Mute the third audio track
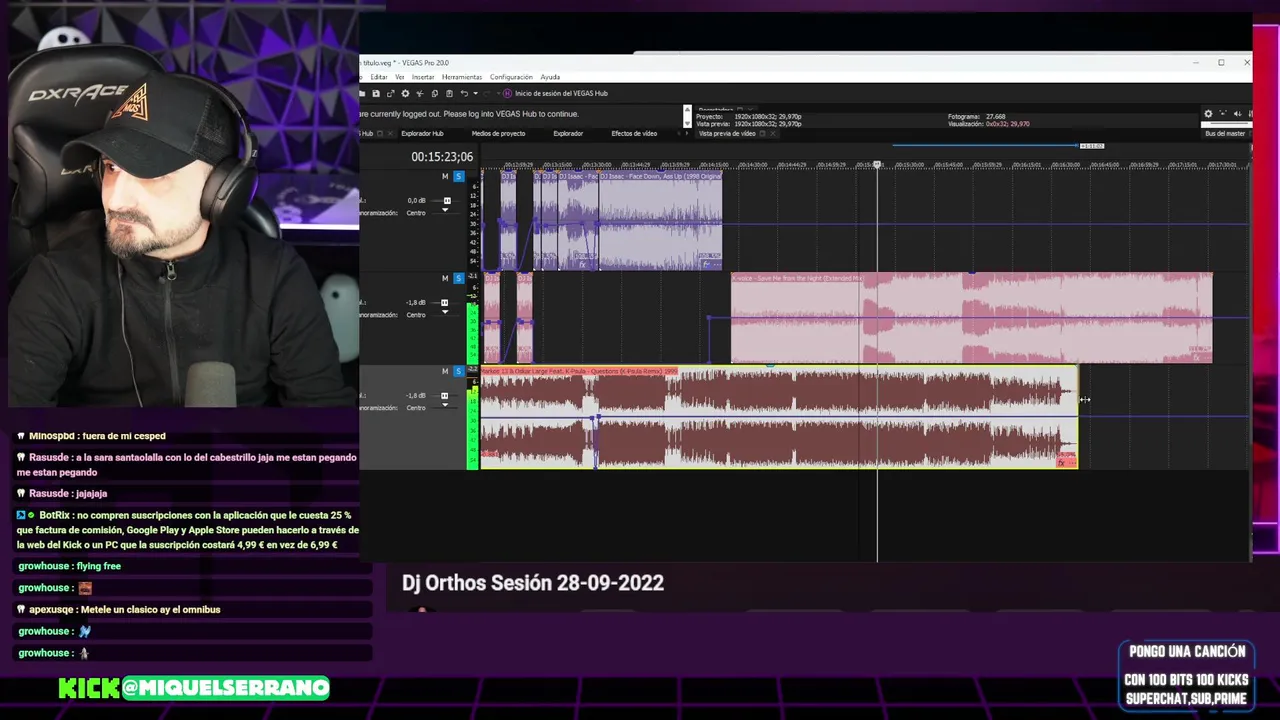1280x720 pixels. [445, 371]
